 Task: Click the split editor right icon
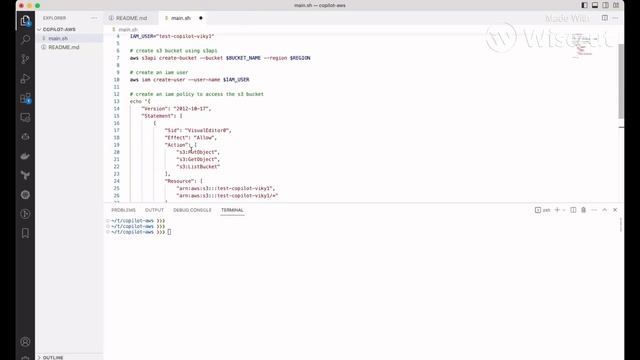[604, 18]
